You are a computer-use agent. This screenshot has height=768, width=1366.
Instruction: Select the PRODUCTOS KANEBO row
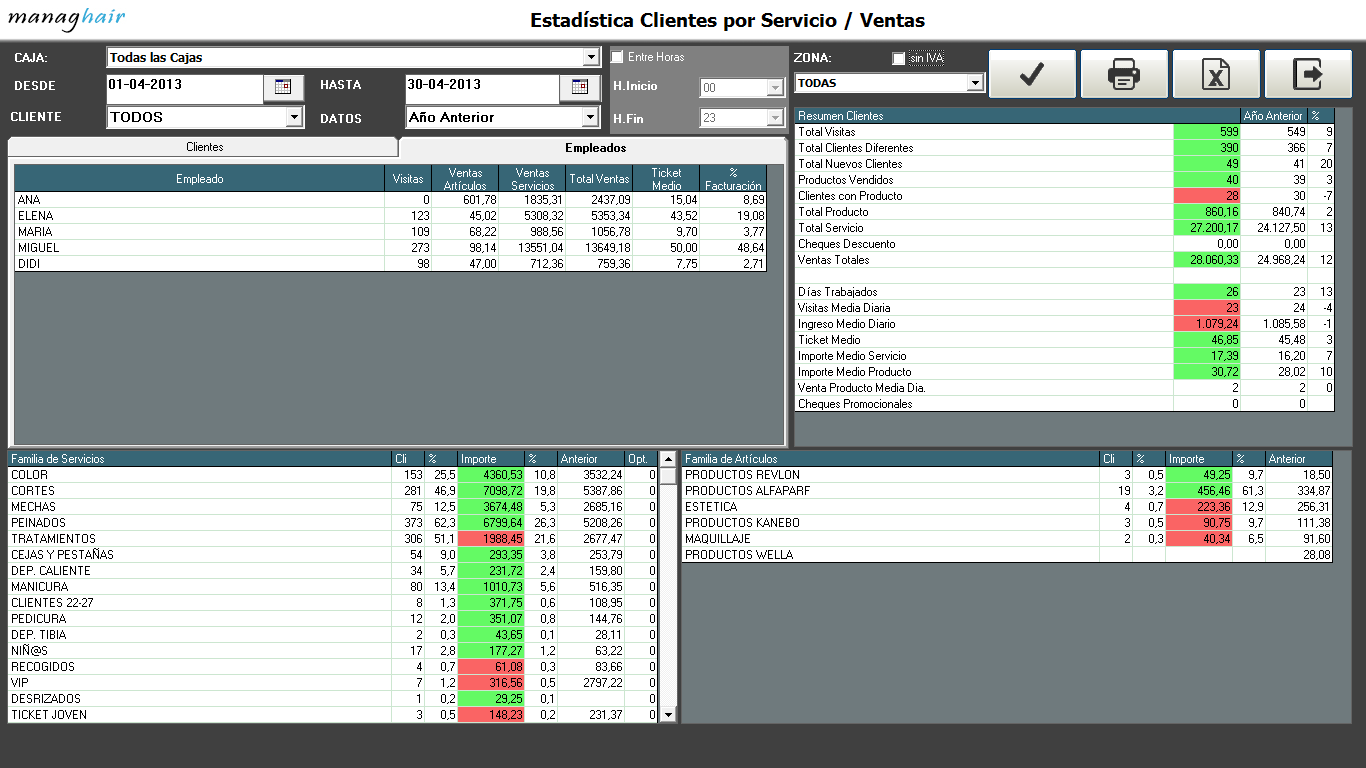[x=1008, y=523]
